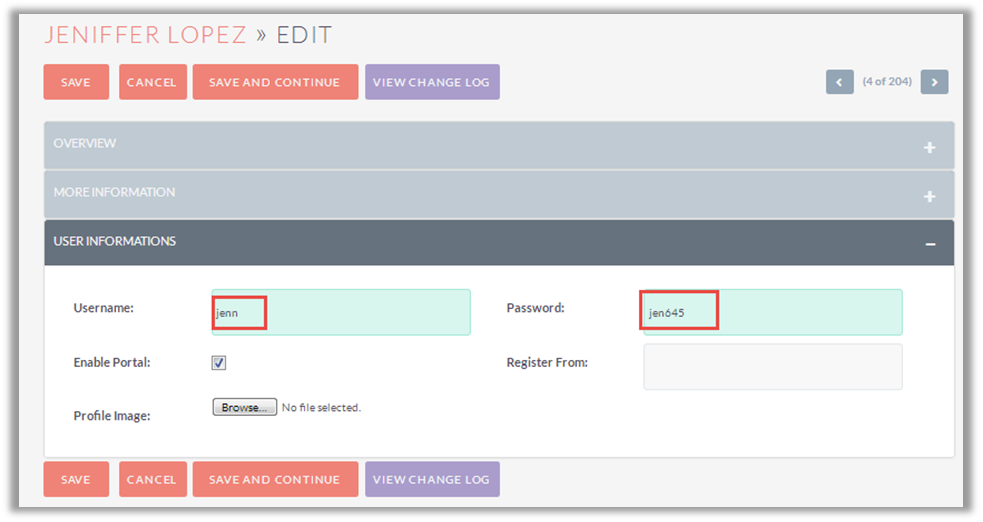
Task: Go to the next record arrow
Action: 934,82
